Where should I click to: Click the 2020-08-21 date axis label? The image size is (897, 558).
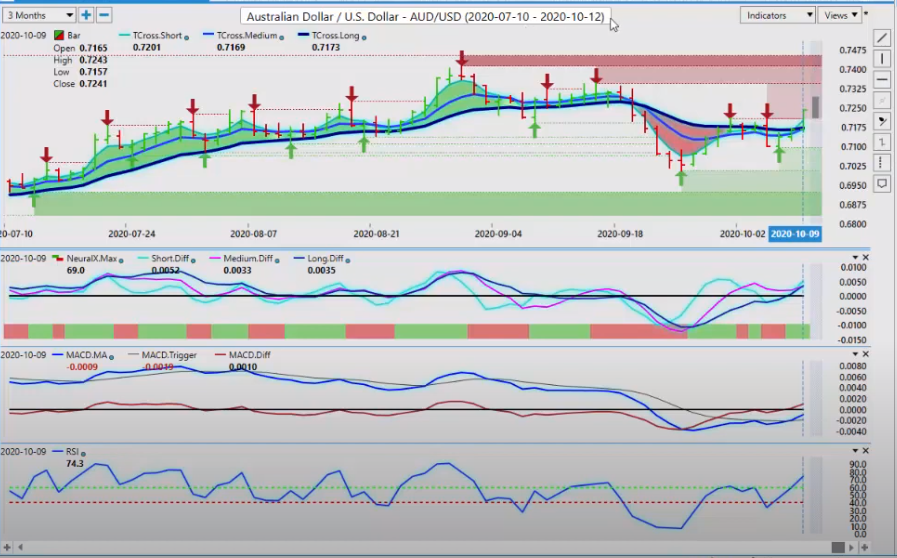point(376,234)
